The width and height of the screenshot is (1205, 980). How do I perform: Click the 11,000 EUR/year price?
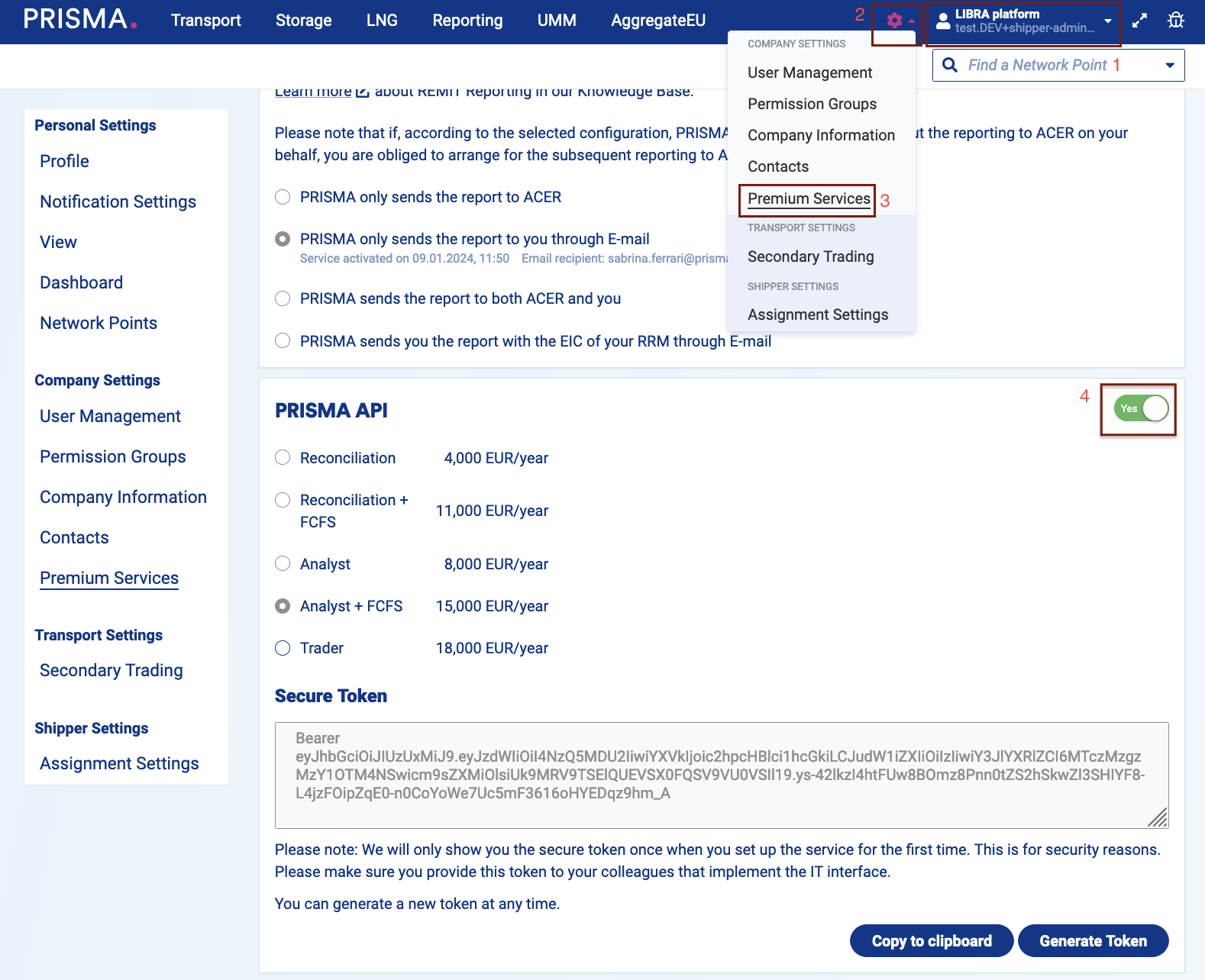point(492,511)
